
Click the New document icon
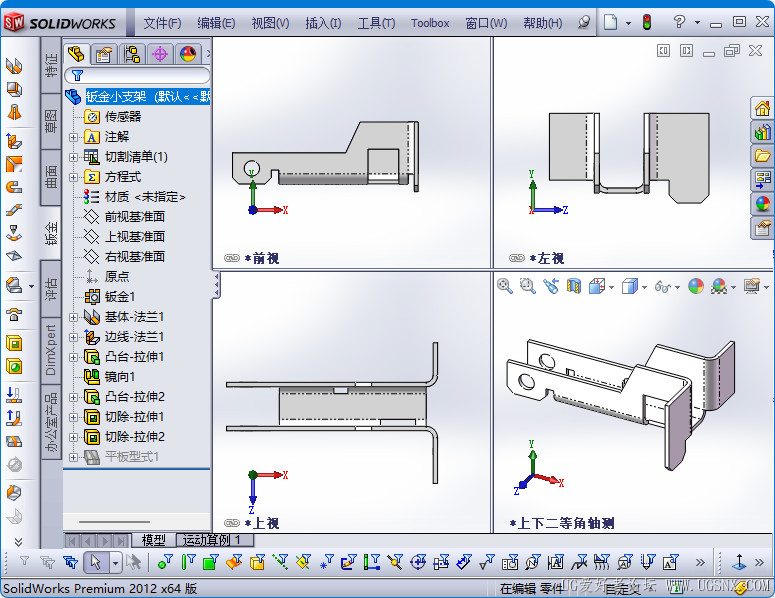(611, 22)
